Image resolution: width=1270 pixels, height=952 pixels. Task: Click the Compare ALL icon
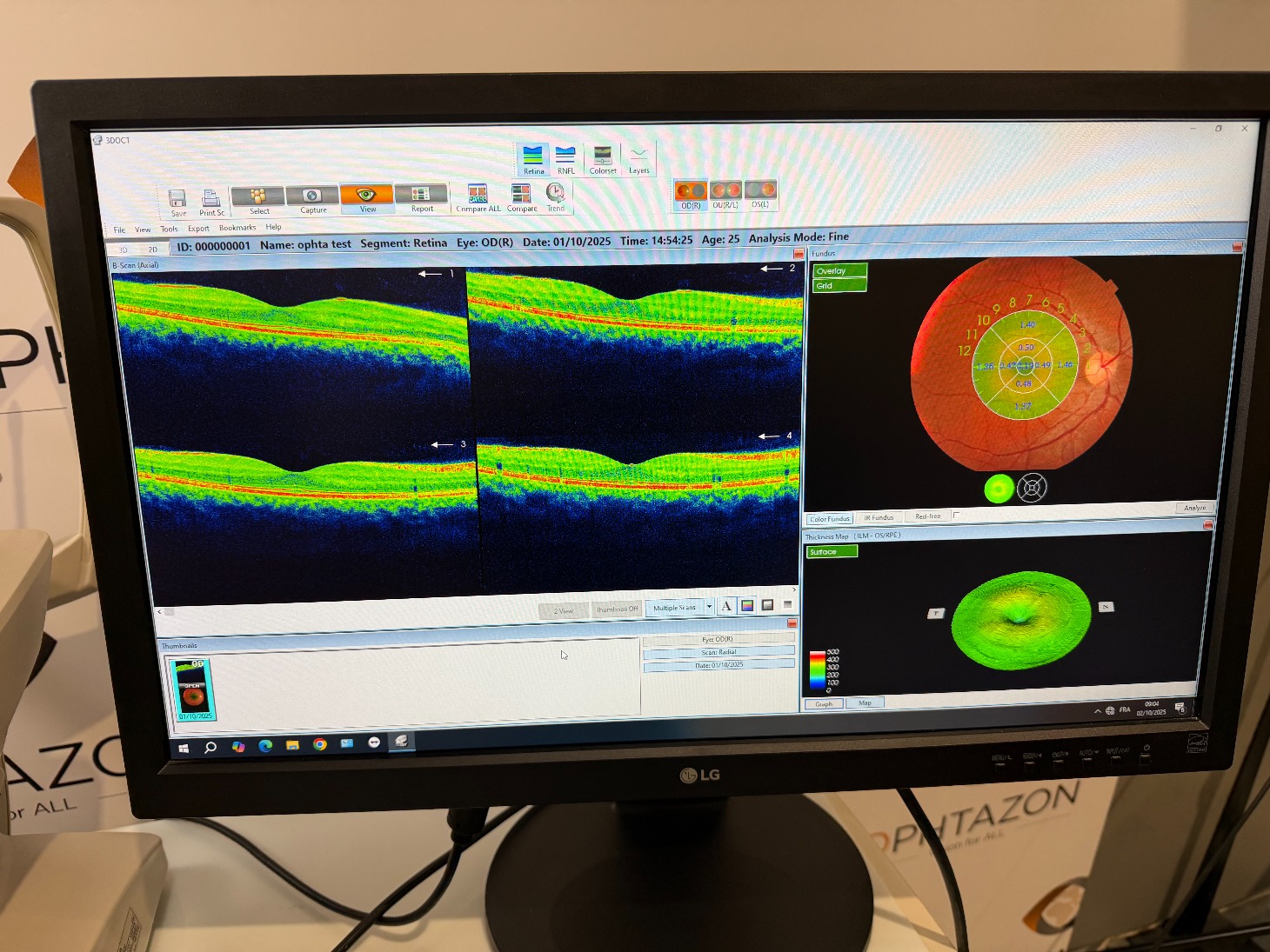(478, 194)
